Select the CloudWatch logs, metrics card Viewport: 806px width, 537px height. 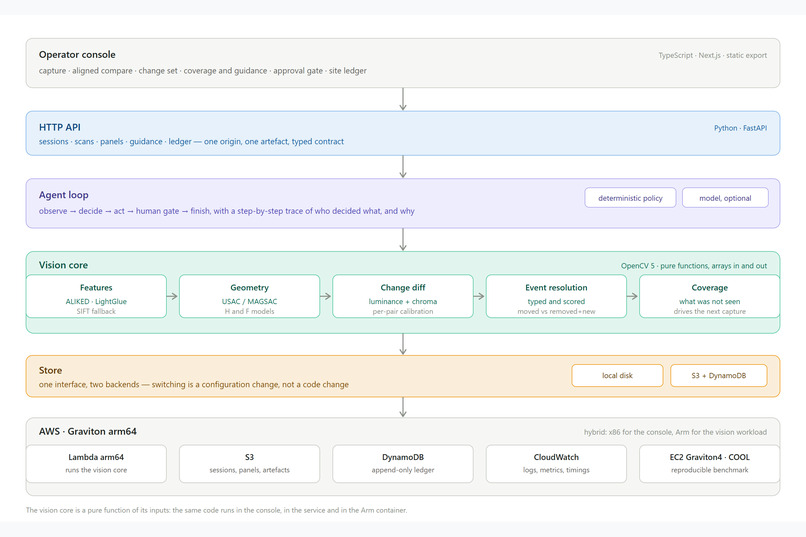pyautogui.click(x=556, y=464)
